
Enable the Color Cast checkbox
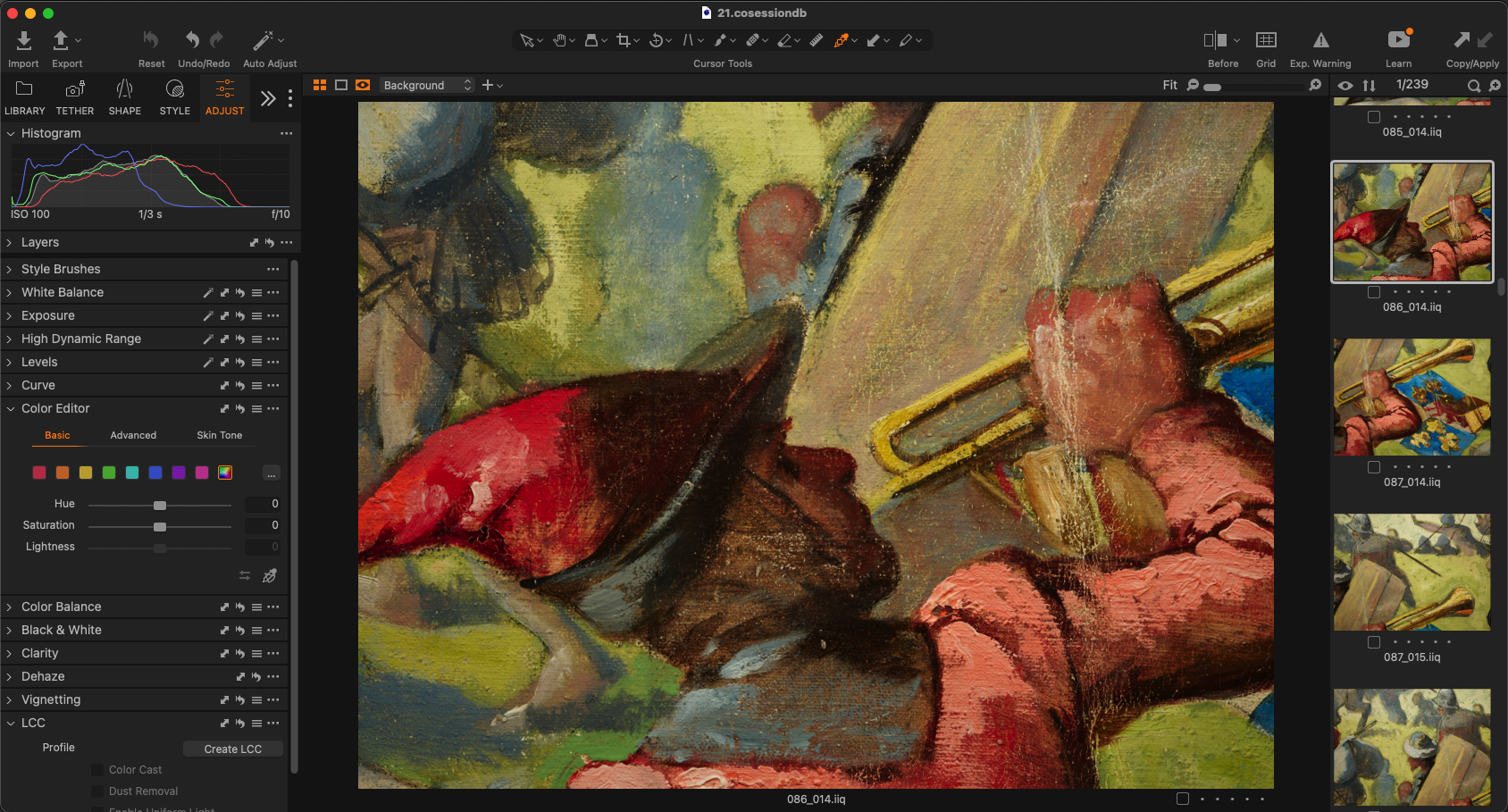[98, 770]
